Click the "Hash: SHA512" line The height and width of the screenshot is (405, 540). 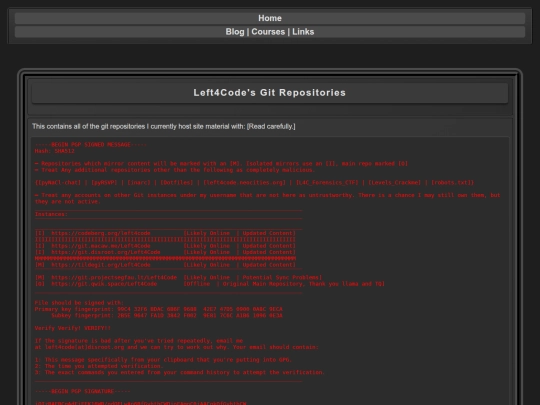54,151
